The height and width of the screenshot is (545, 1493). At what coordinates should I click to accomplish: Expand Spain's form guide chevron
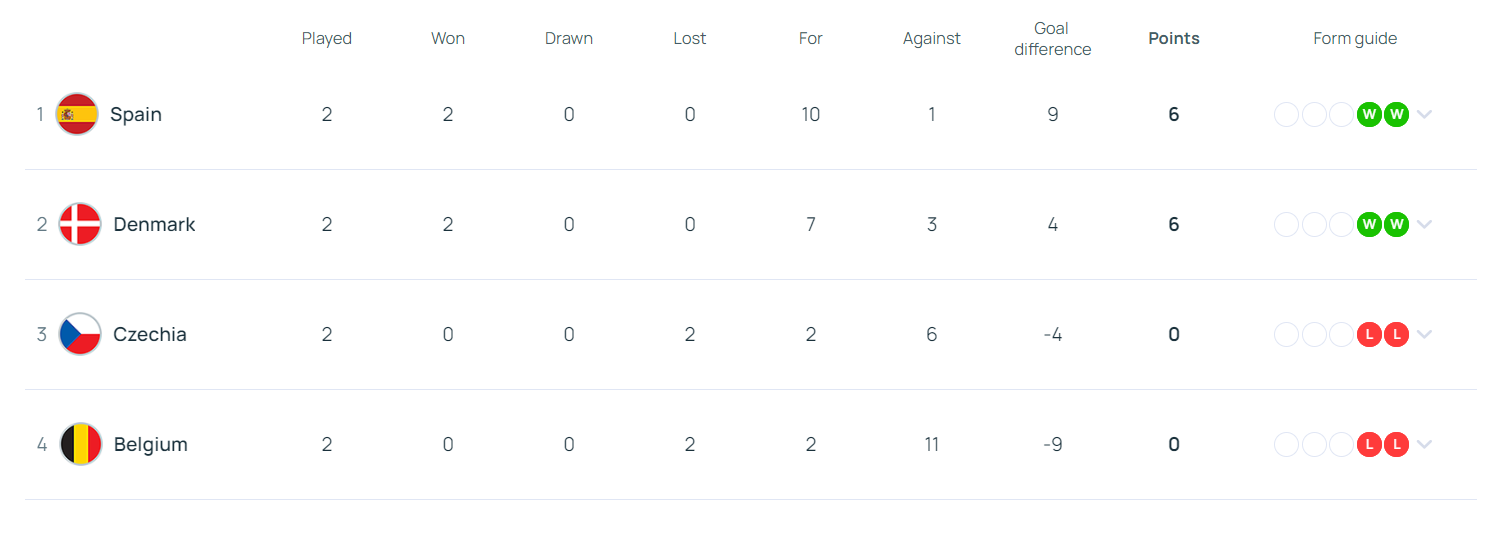tap(1425, 114)
